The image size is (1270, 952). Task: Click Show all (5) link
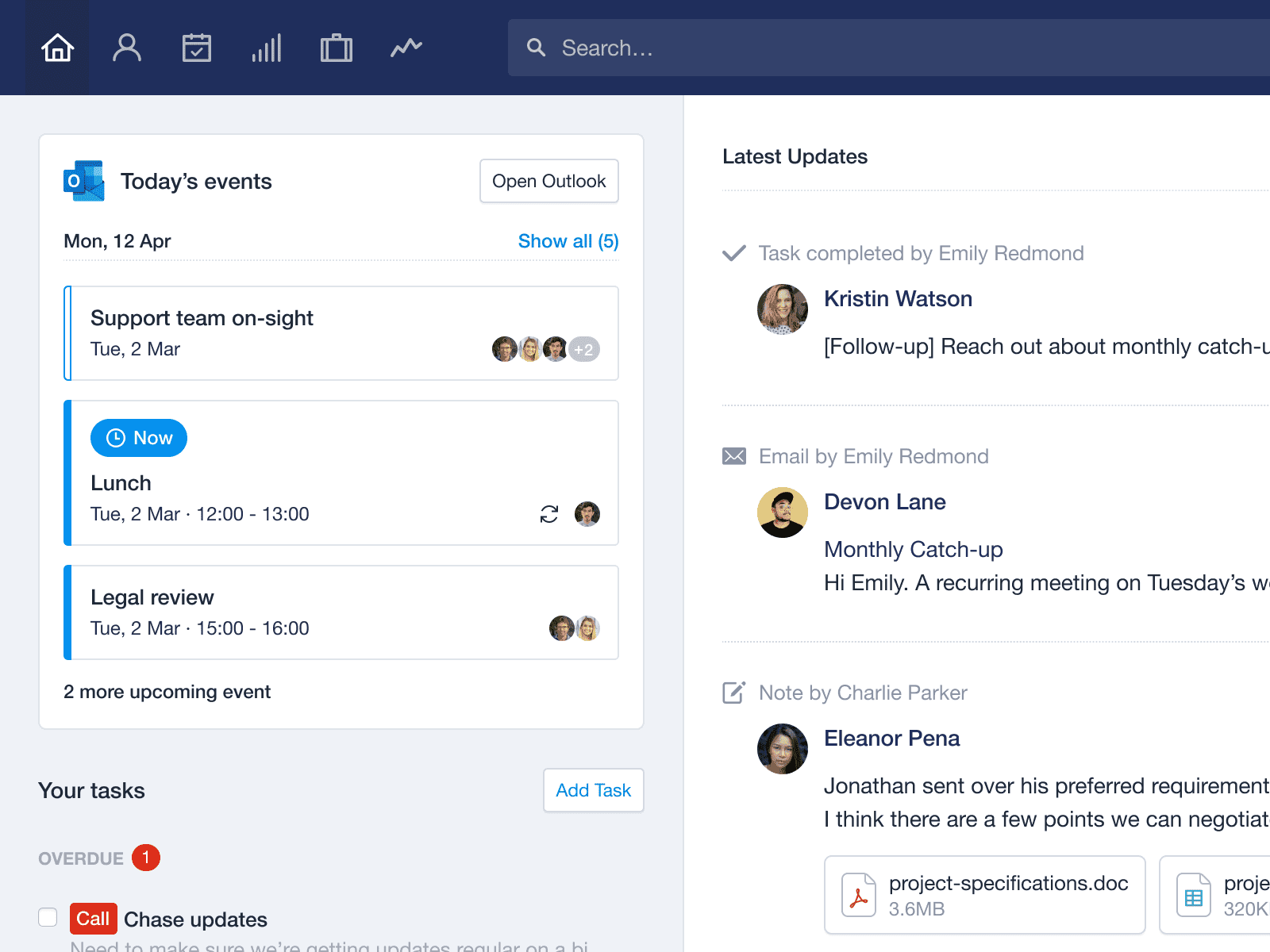click(568, 241)
